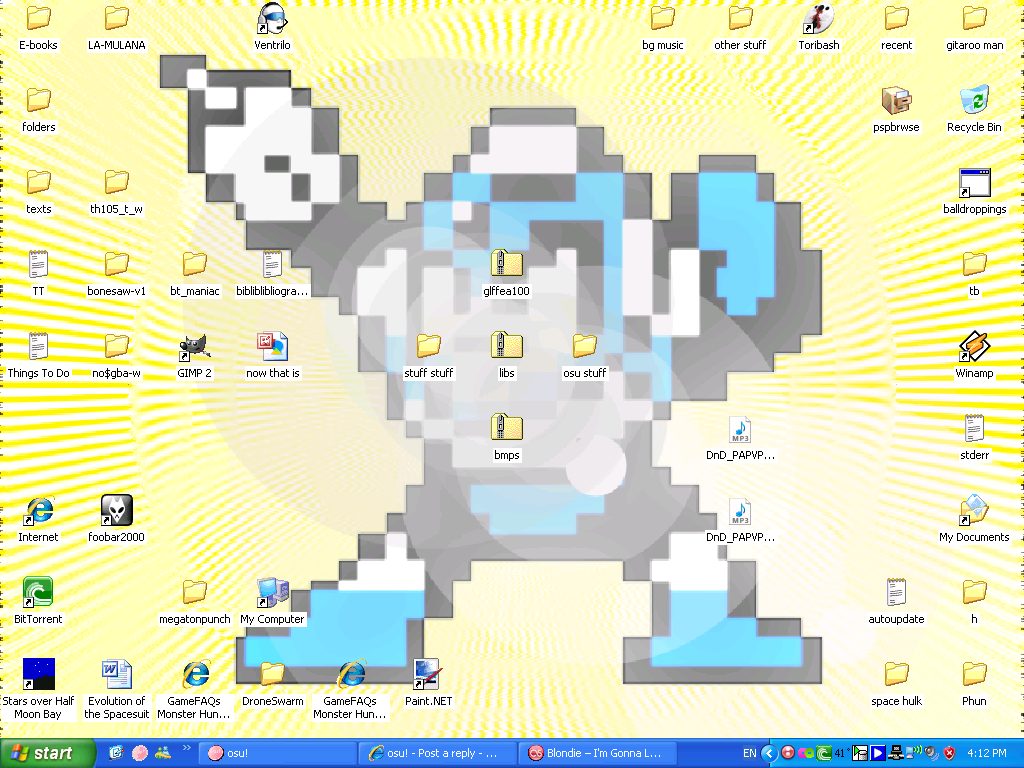Expand the Quick Launch overflow chevron
The image size is (1024, 768).
pos(186,748)
